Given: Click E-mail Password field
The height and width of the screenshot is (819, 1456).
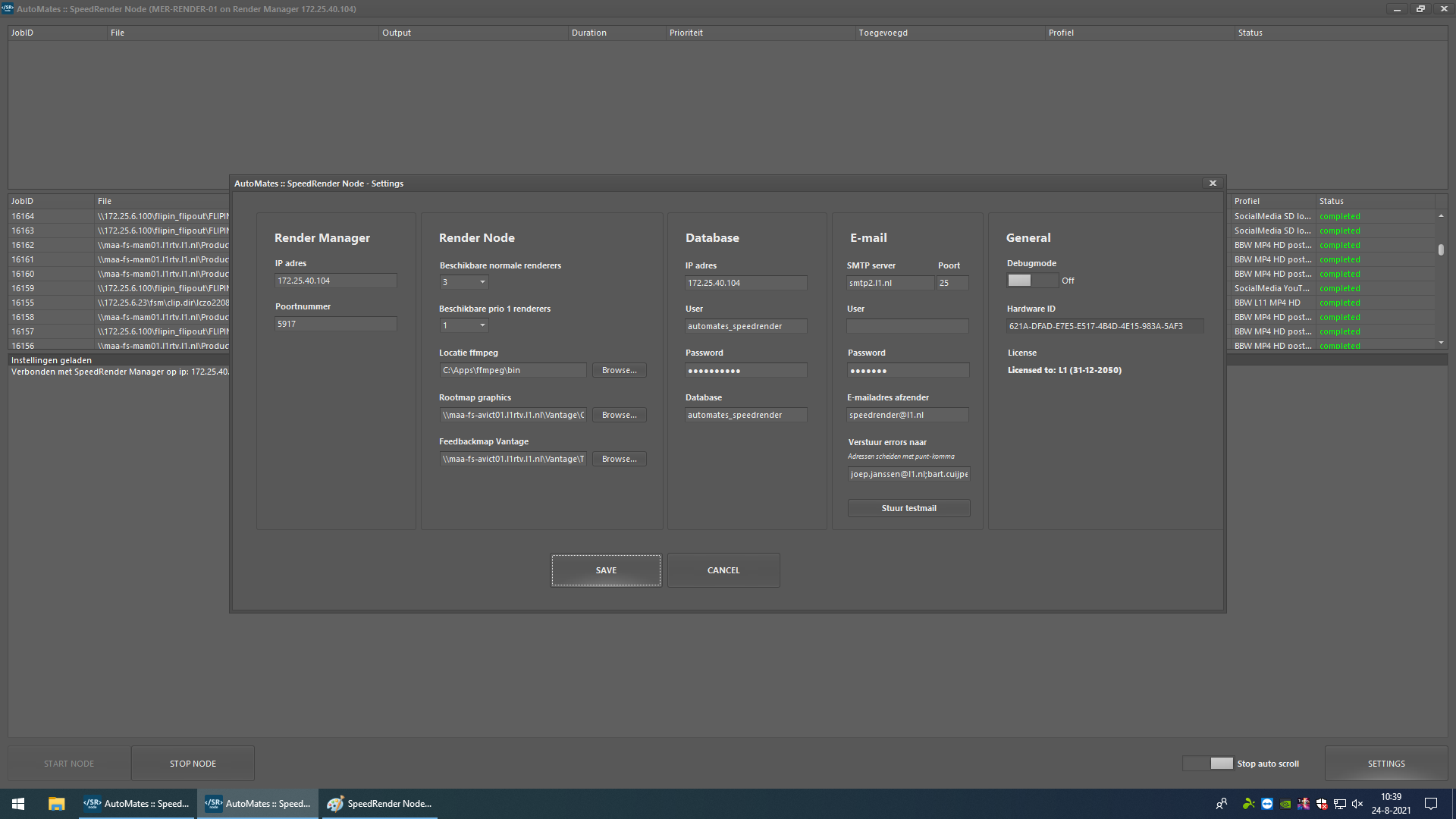Looking at the screenshot, I should [x=908, y=370].
